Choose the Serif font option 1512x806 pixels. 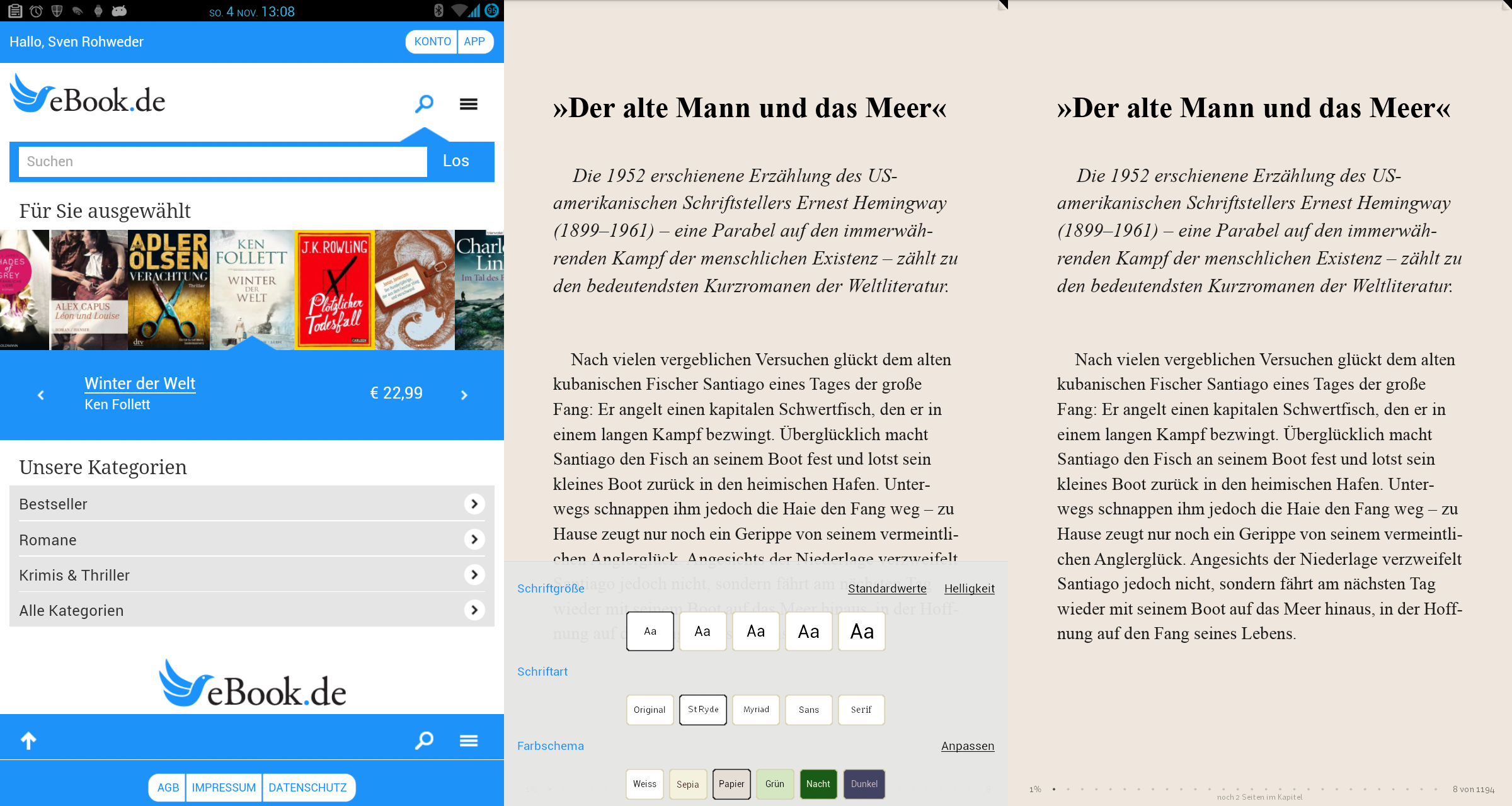point(862,710)
